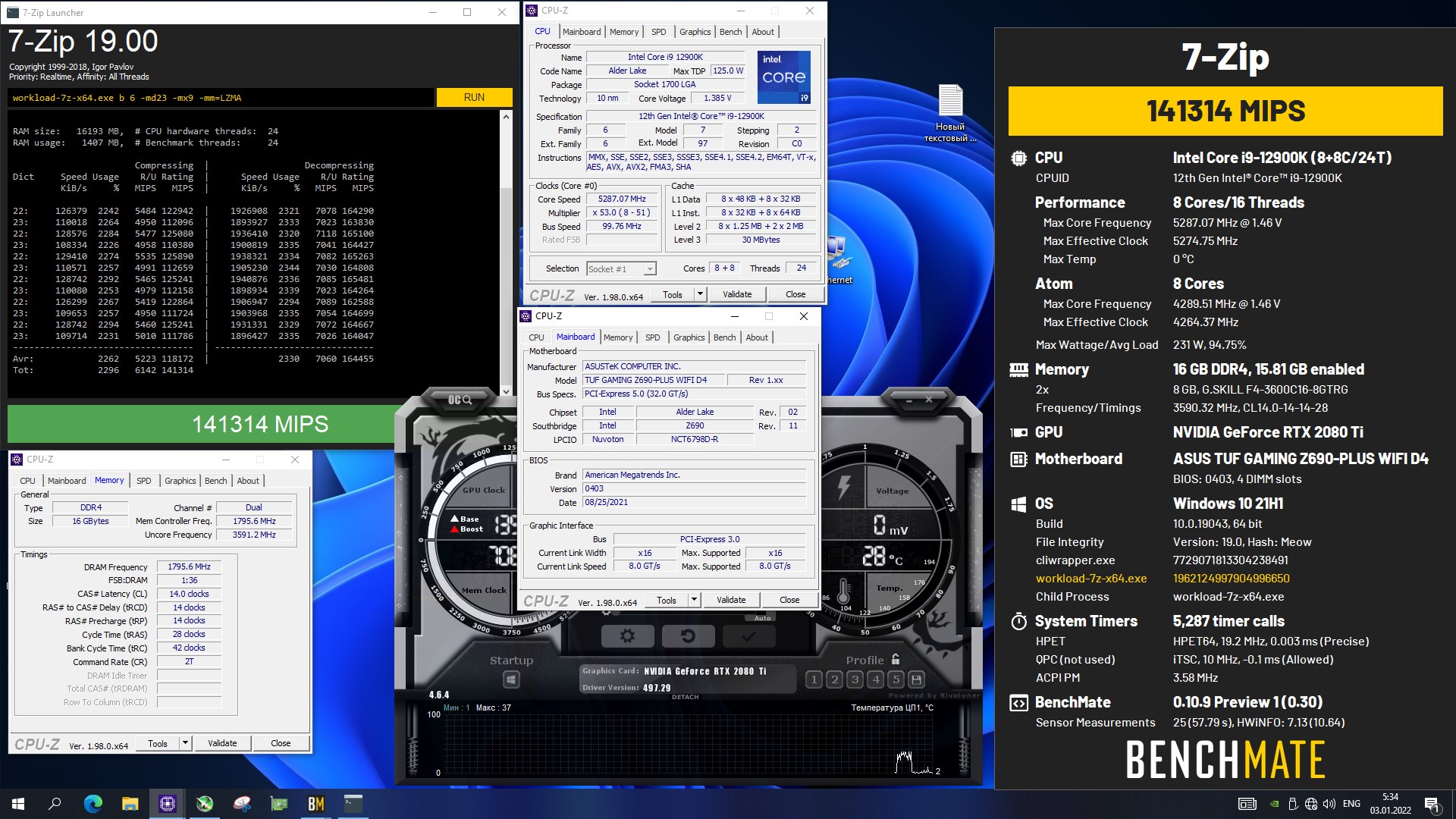The height and width of the screenshot is (819, 1456).
Task: Click the ENG language indicator in tray
Action: point(1351,804)
